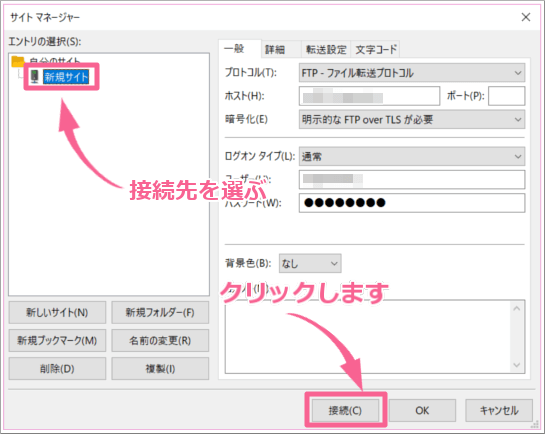Click the OK button
The image size is (545, 434).
point(422,410)
